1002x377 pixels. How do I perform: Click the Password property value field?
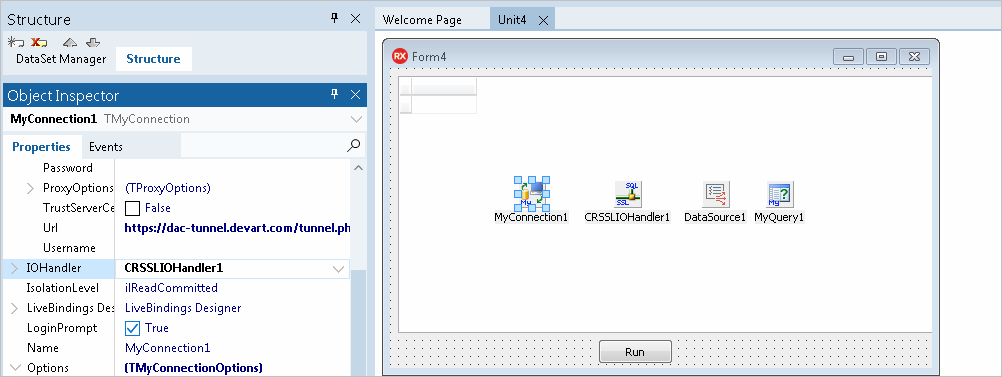tap(233, 168)
